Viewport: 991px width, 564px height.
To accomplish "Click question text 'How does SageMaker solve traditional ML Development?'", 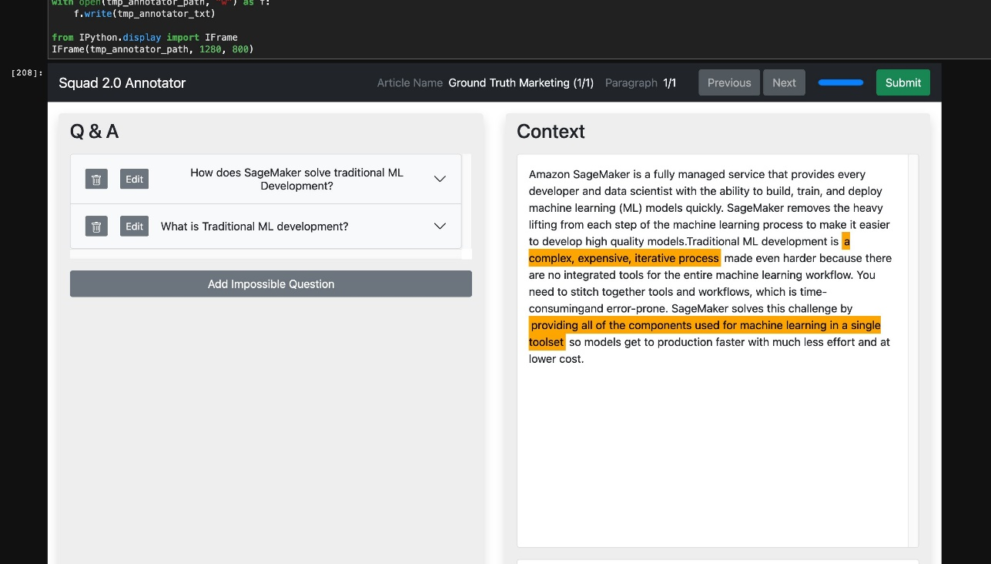I will (x=296, y=179).
